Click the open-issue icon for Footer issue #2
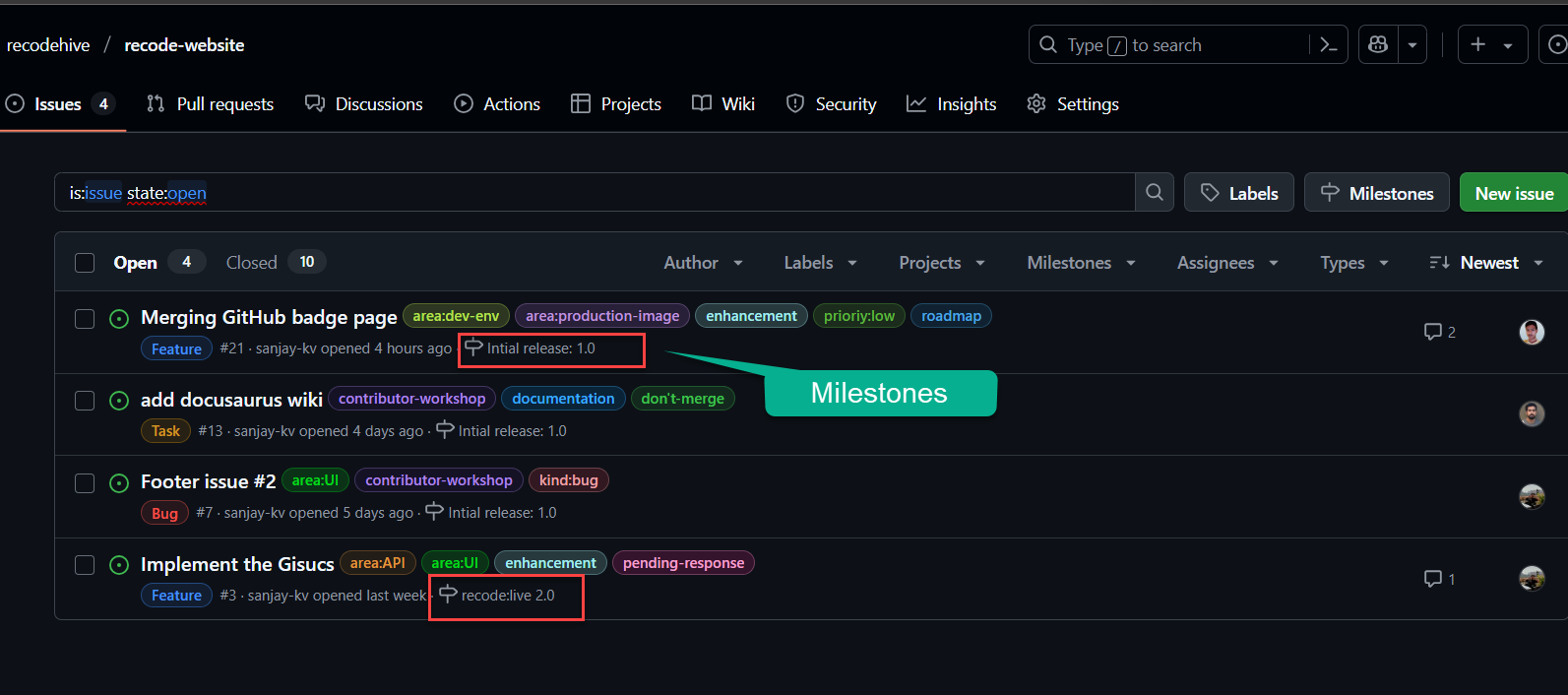This screenshot has height=695, width=1568. tap(119, 482)
